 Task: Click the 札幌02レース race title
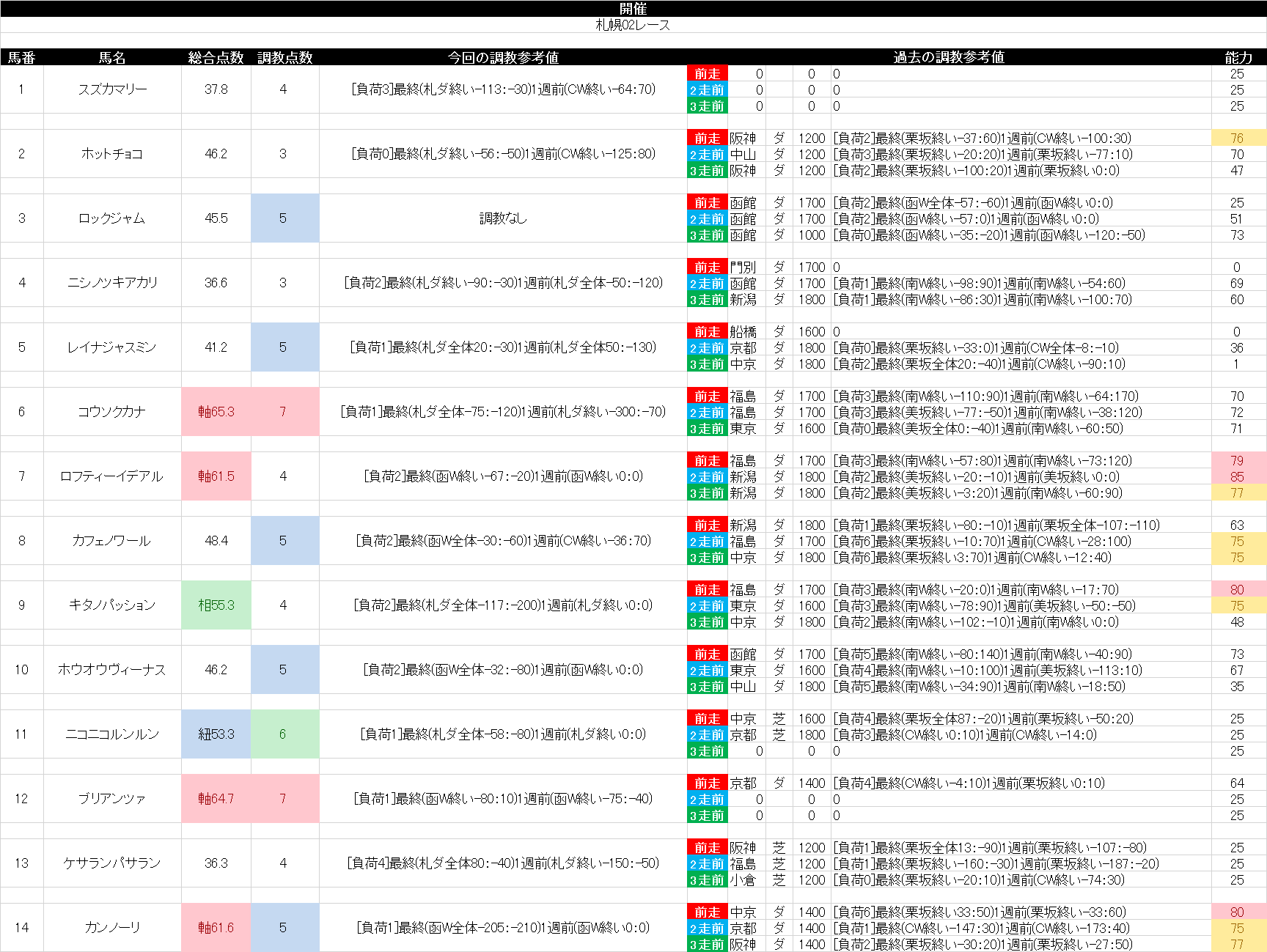633,25
